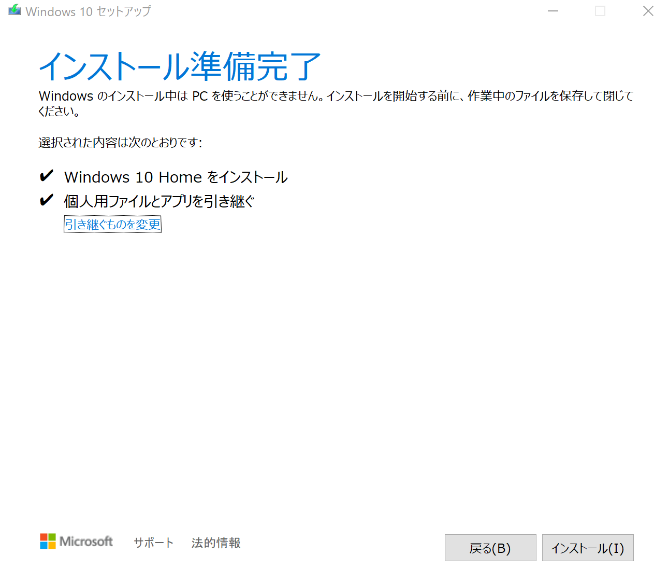Click the disabled maximize button
This screenshot has width=669, height=584.
pos(600,11)
